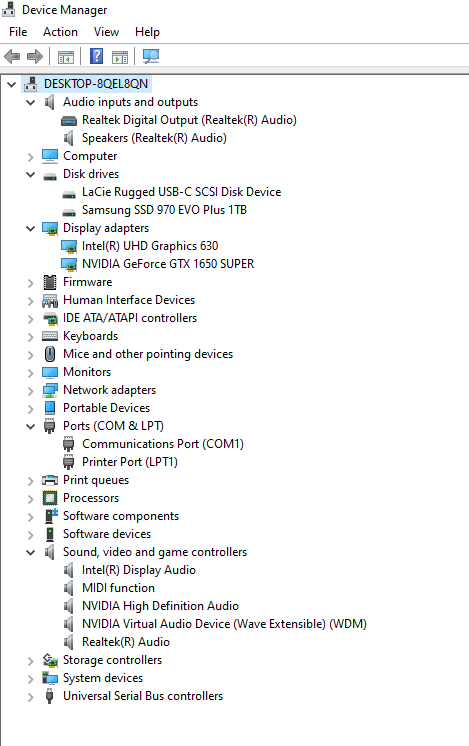Select the Firmware chip icon
Image resolution: width=469 pixels, height=746 pixels.
point(49,282)
